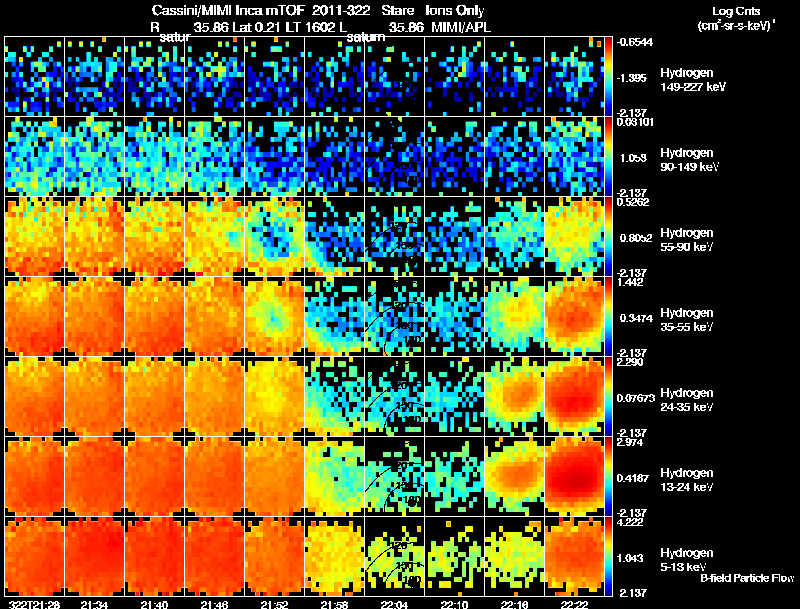Click the '4.222' color scale value
Viewport: 800px width, 609px height.
tap(630, 522)
